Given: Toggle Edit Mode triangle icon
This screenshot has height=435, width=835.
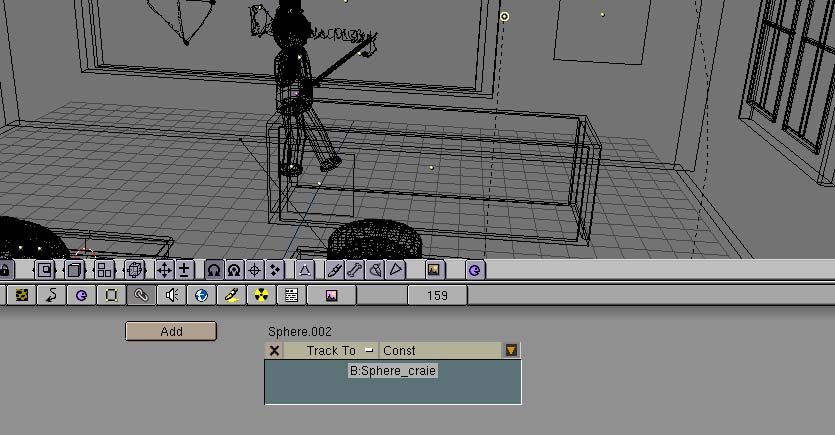Looking at the screenshot, I should (305, 270).
